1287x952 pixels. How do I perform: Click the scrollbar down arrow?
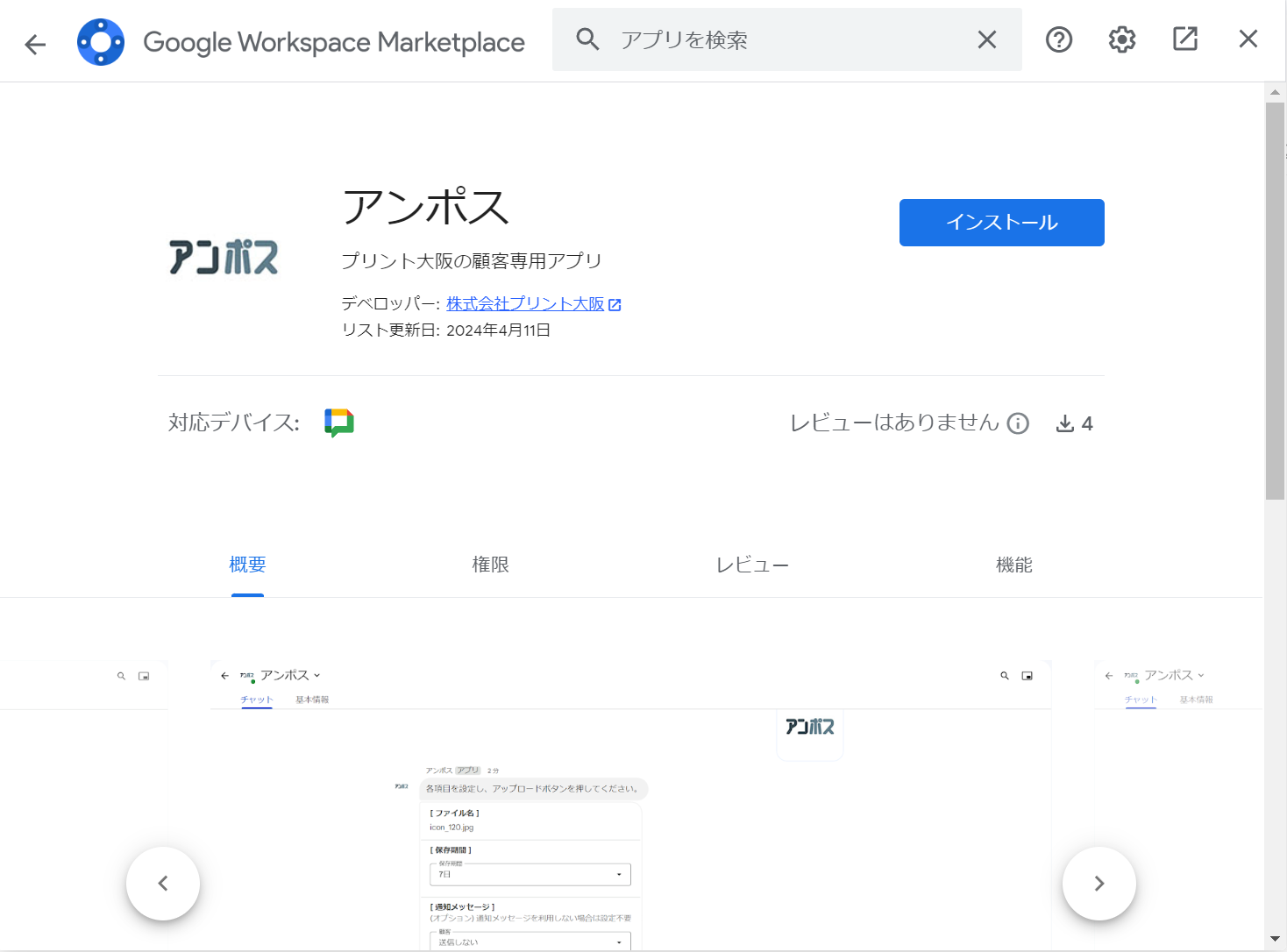(x=1275, y=939)
